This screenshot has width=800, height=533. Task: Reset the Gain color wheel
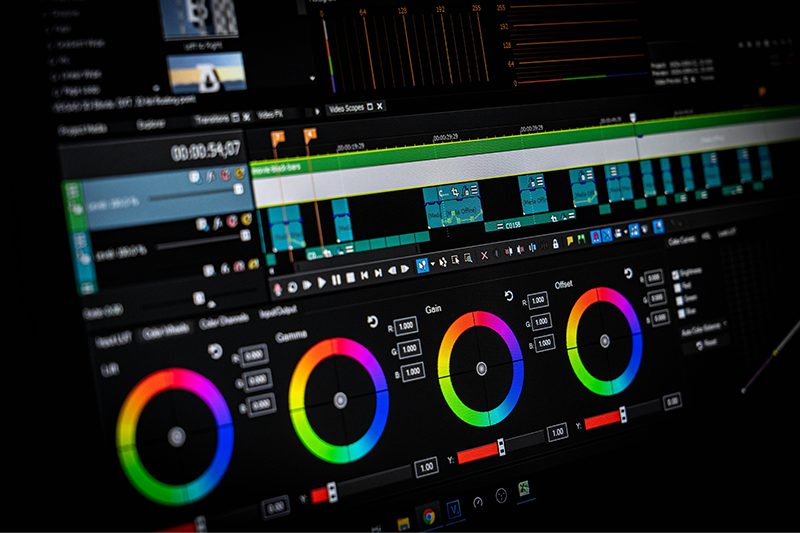pos(509,296)
